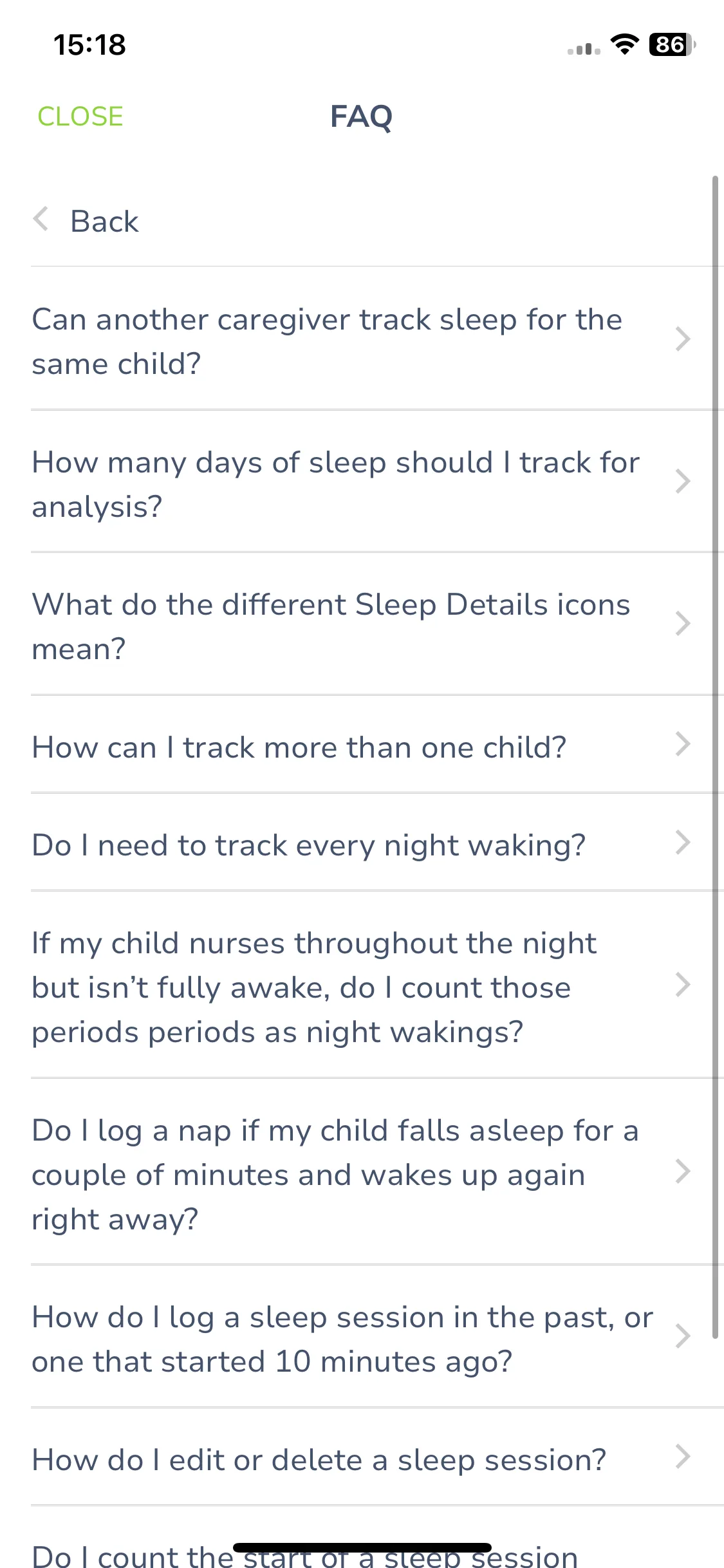The height and width of the screenshot is (1568, 724).
Task: Tap the FAQ title heading
Action: (361, 117)
